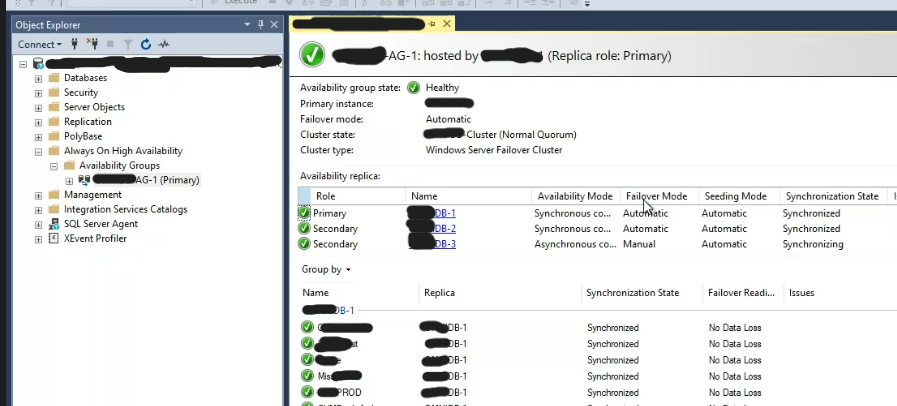The width and height of the screenshot is (897, 406).
Task: Expand the AG-1 (Primary) node
Action: [x=69, y=181]
